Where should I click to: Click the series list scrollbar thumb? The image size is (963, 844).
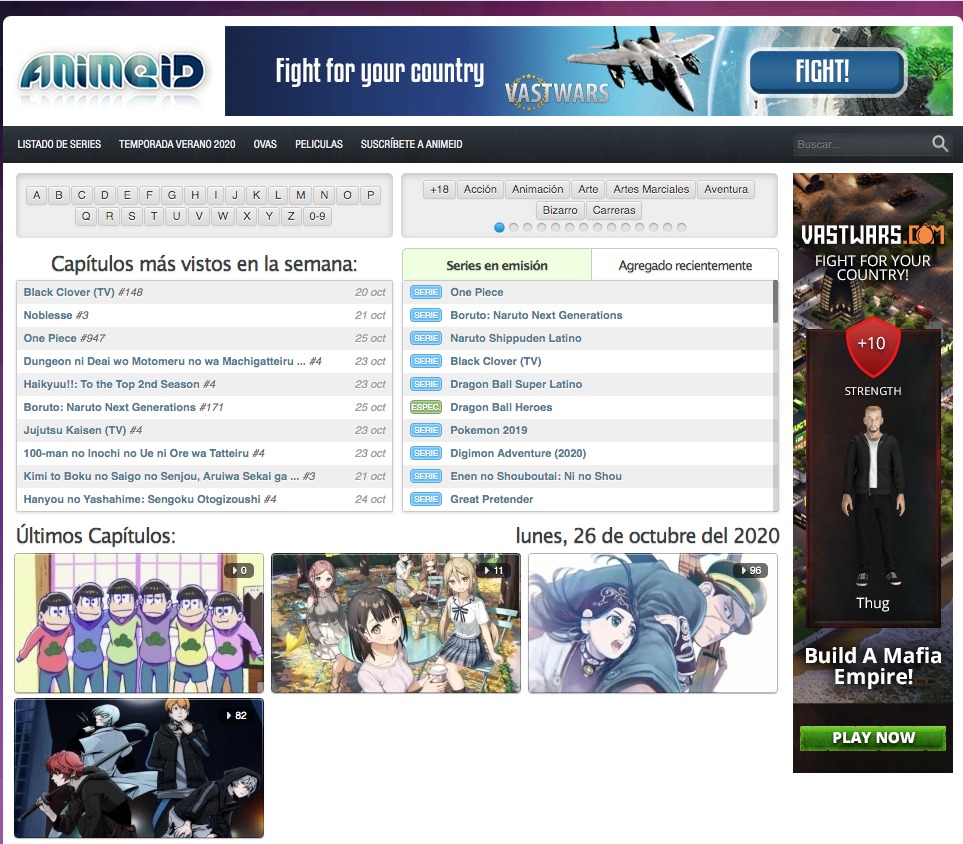[x=775, y=302]
